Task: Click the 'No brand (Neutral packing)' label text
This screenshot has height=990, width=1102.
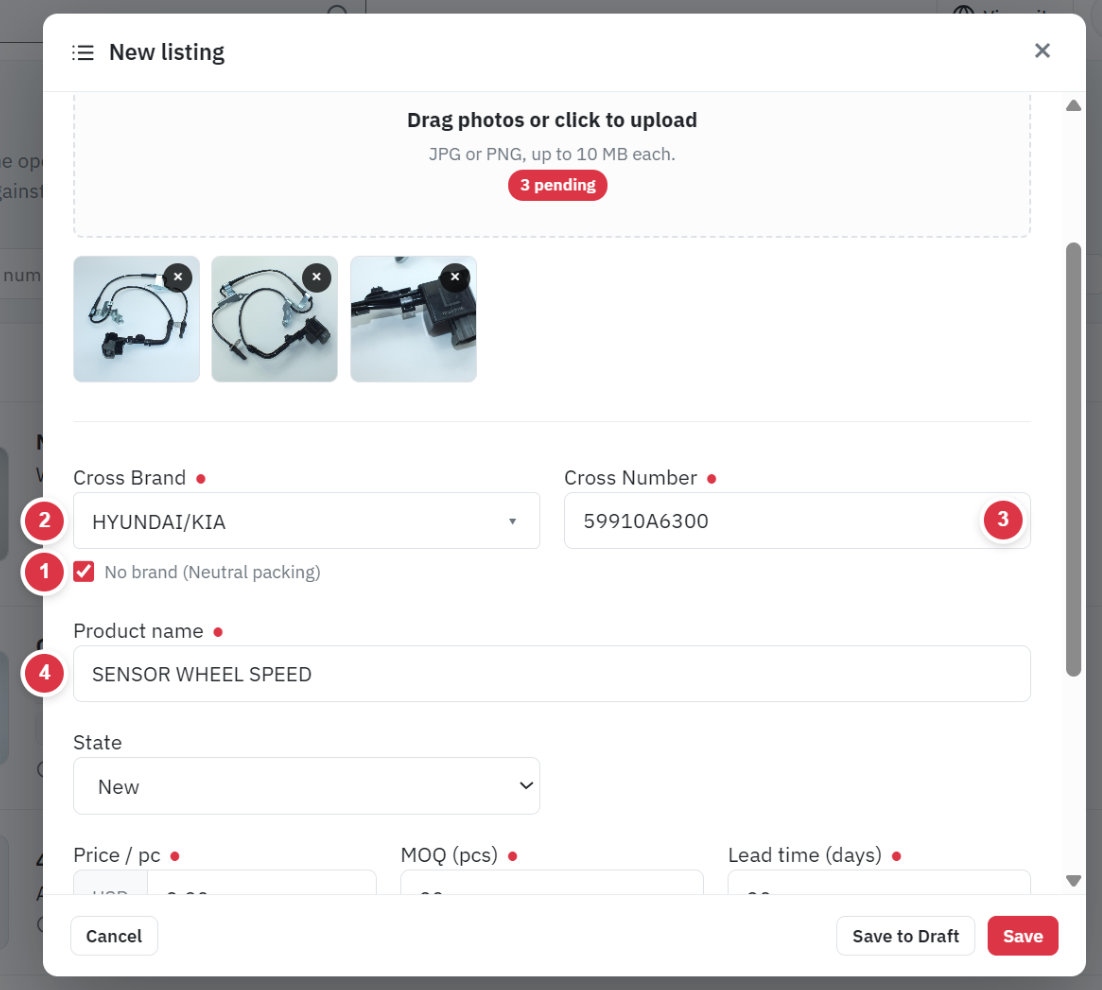Action: point(212,573)
